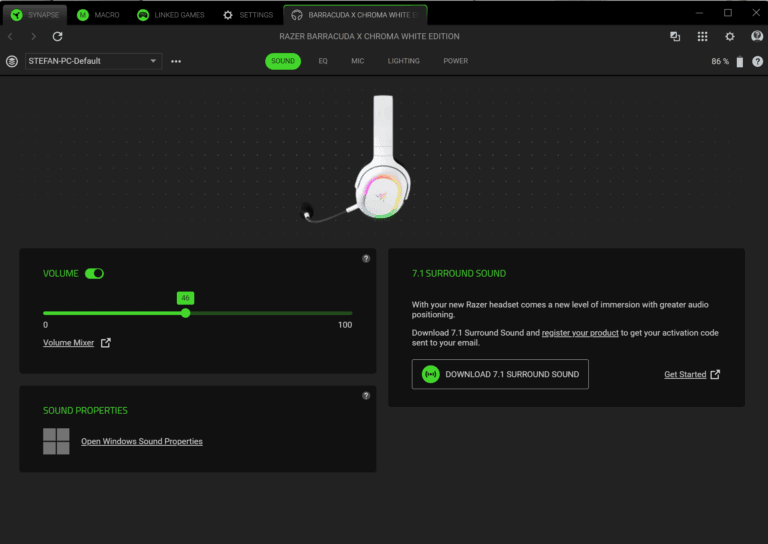Click the overlapping windows icon in header
This screenshot has height=544, width=768.
(675, 36)
